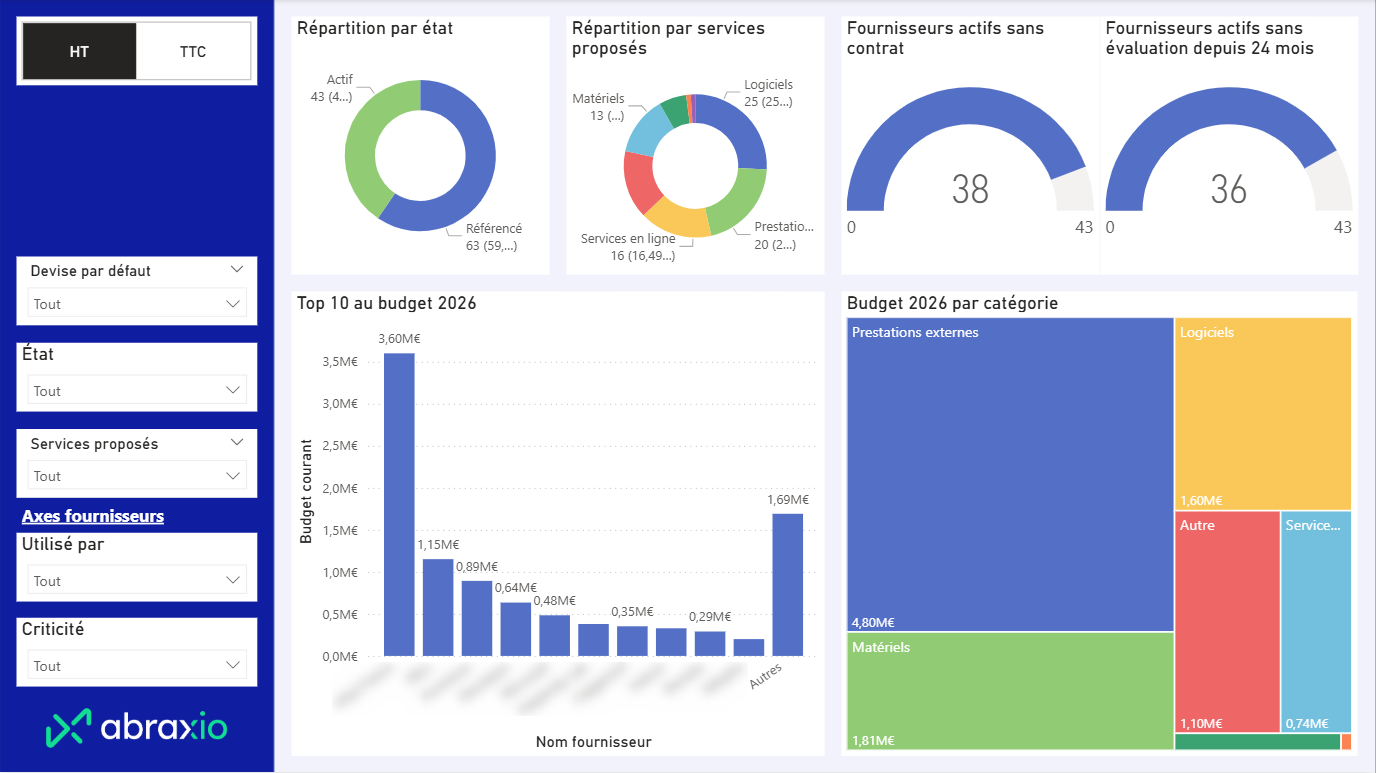The width and height of the screenshot is (1376, 773).
Task: Select the yellow Logiciels treemap tile
Action: click(x=1262, y=413)
